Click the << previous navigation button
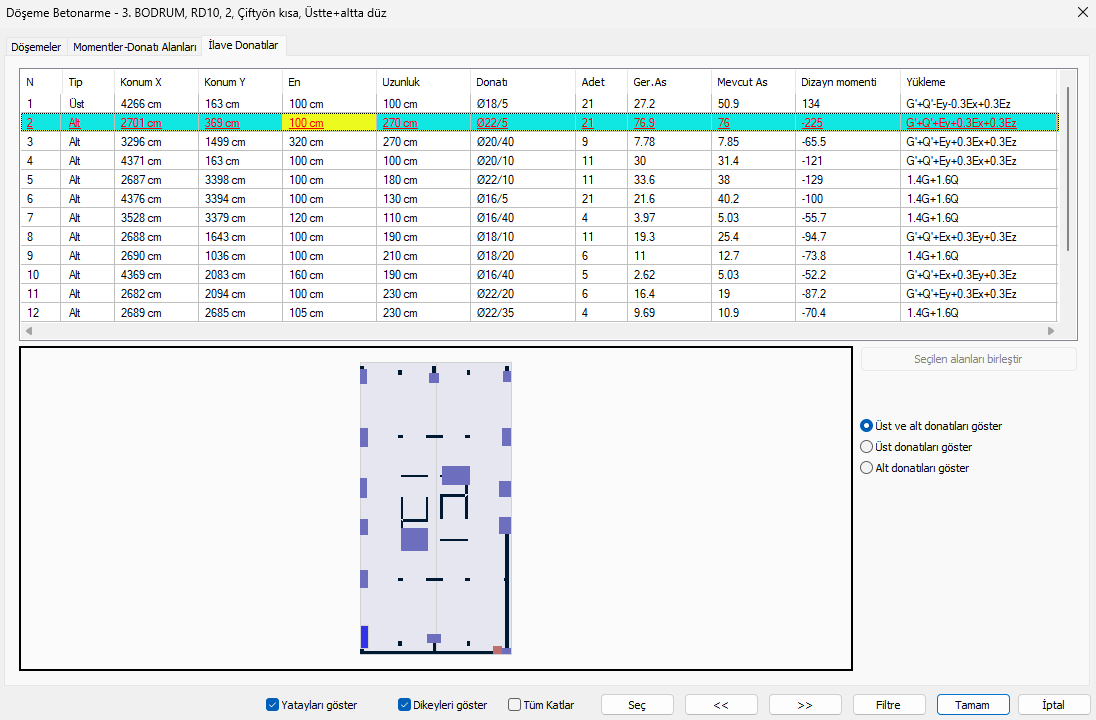The height and width of the screenshot is (720, 1096). coord(721,705)
